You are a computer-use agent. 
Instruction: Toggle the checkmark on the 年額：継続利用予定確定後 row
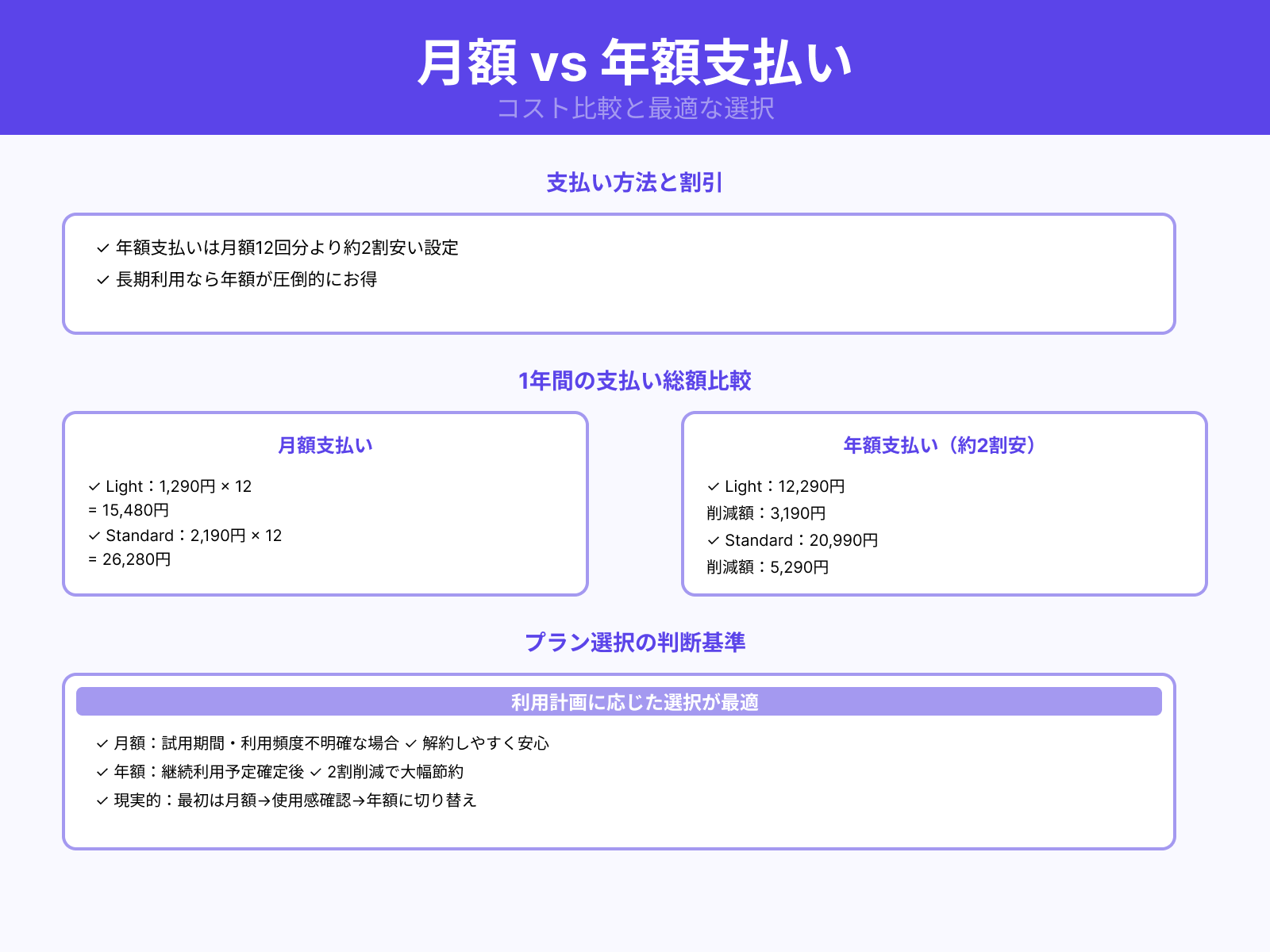coord(101,772)
